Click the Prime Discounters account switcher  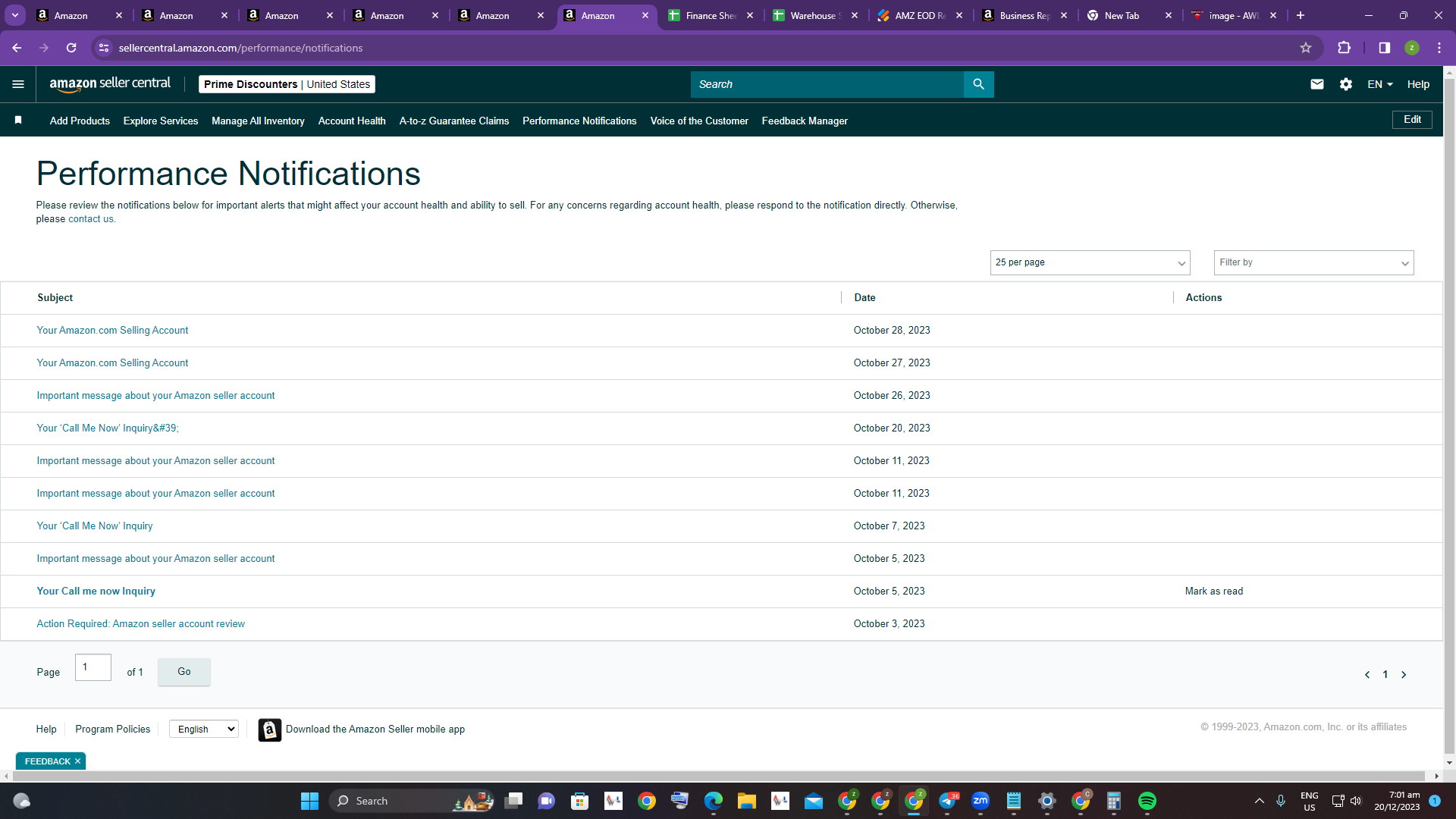[x=287, y=84]
